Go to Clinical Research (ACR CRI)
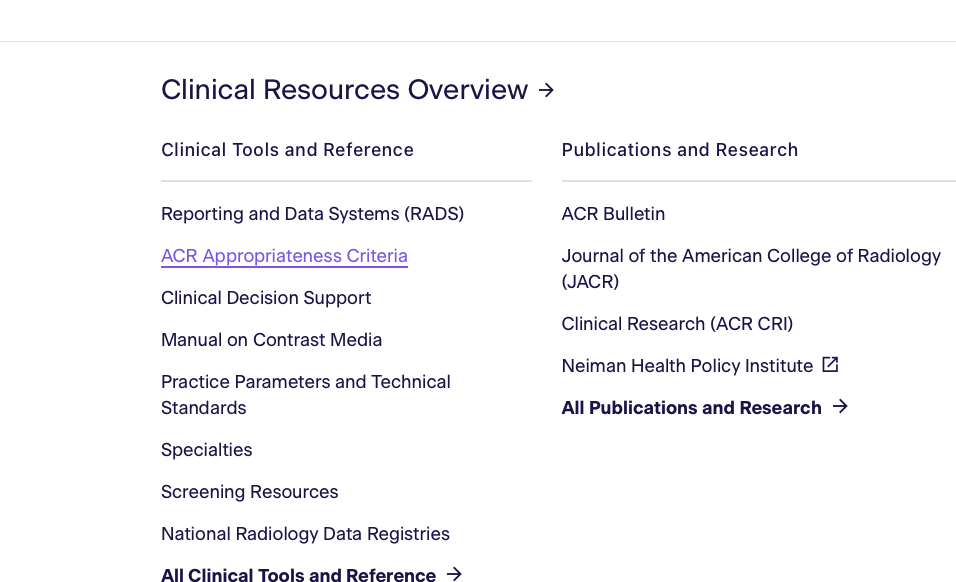 point(677,324)
